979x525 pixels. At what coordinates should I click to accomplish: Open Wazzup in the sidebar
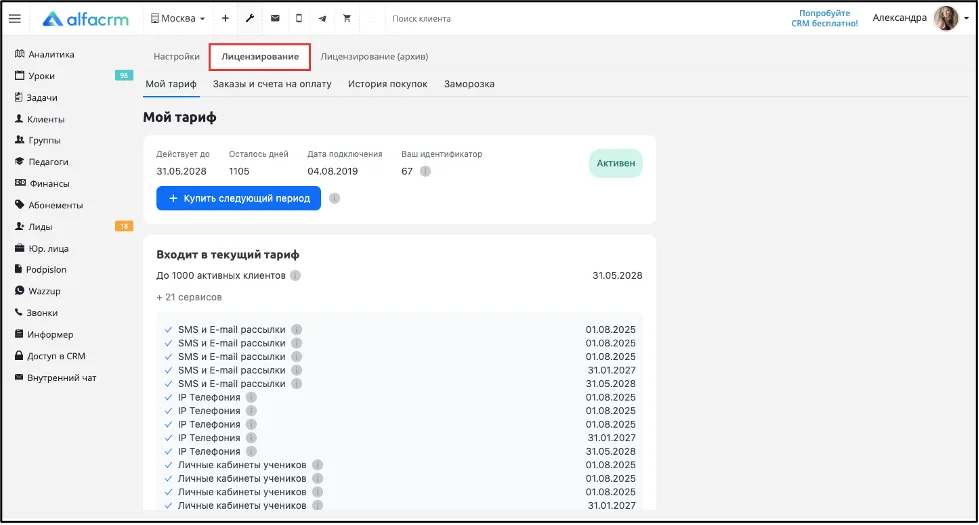tap(37, 291)
